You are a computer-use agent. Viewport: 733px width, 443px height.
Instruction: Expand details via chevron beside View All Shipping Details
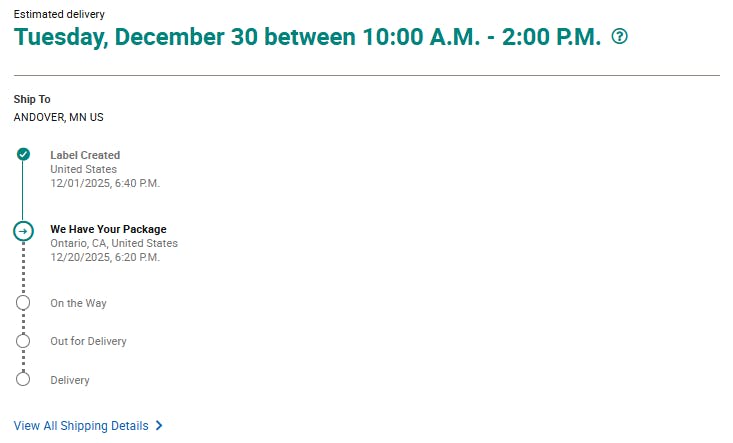[159, 426]
